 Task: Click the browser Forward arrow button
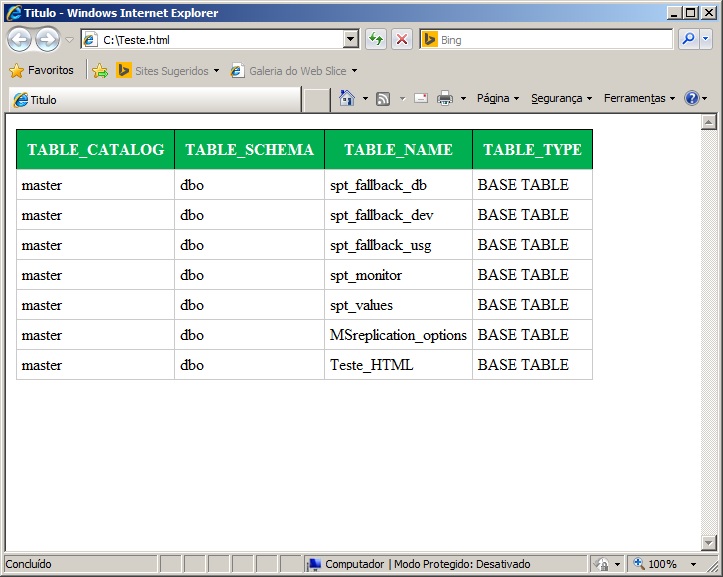coord(47,40)
